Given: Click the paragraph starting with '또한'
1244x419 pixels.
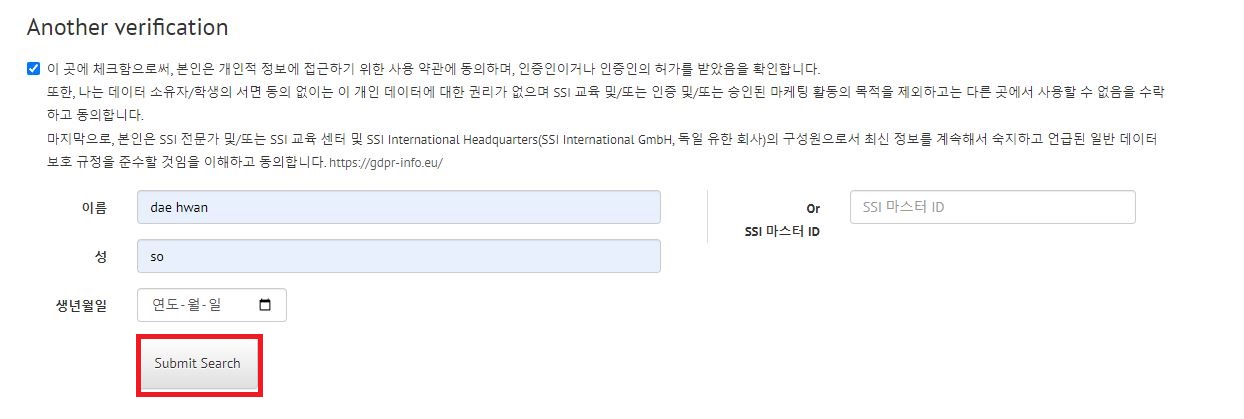Looking at the screenshot, I should tap(605, 102).
